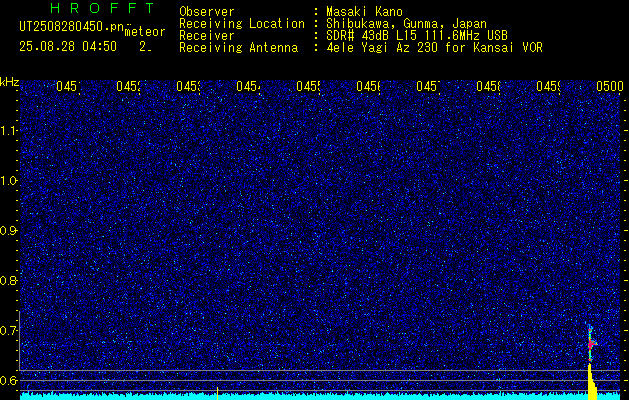The height and width of the screenshot is (400, 629).
Task: Click the 0454 time axis marker
Action: pyautogui.click(x=249, y=86)
